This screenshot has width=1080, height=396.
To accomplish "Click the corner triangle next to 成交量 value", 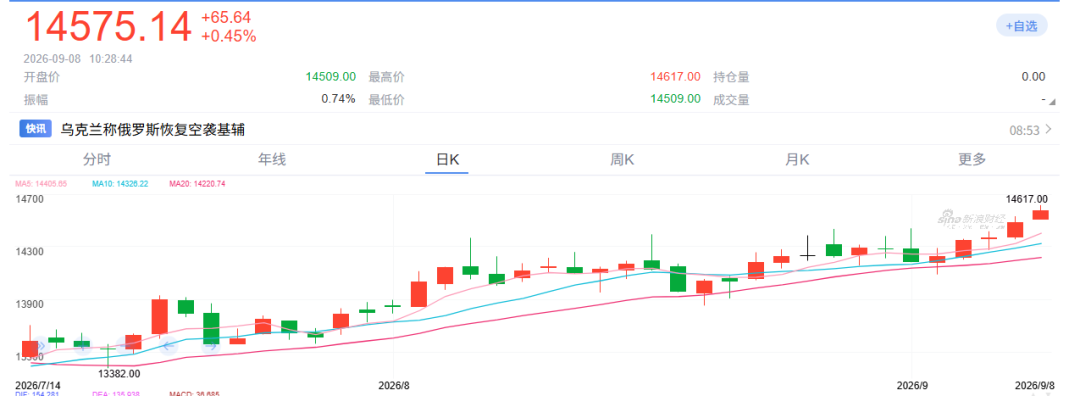I will click(1052, 101).
